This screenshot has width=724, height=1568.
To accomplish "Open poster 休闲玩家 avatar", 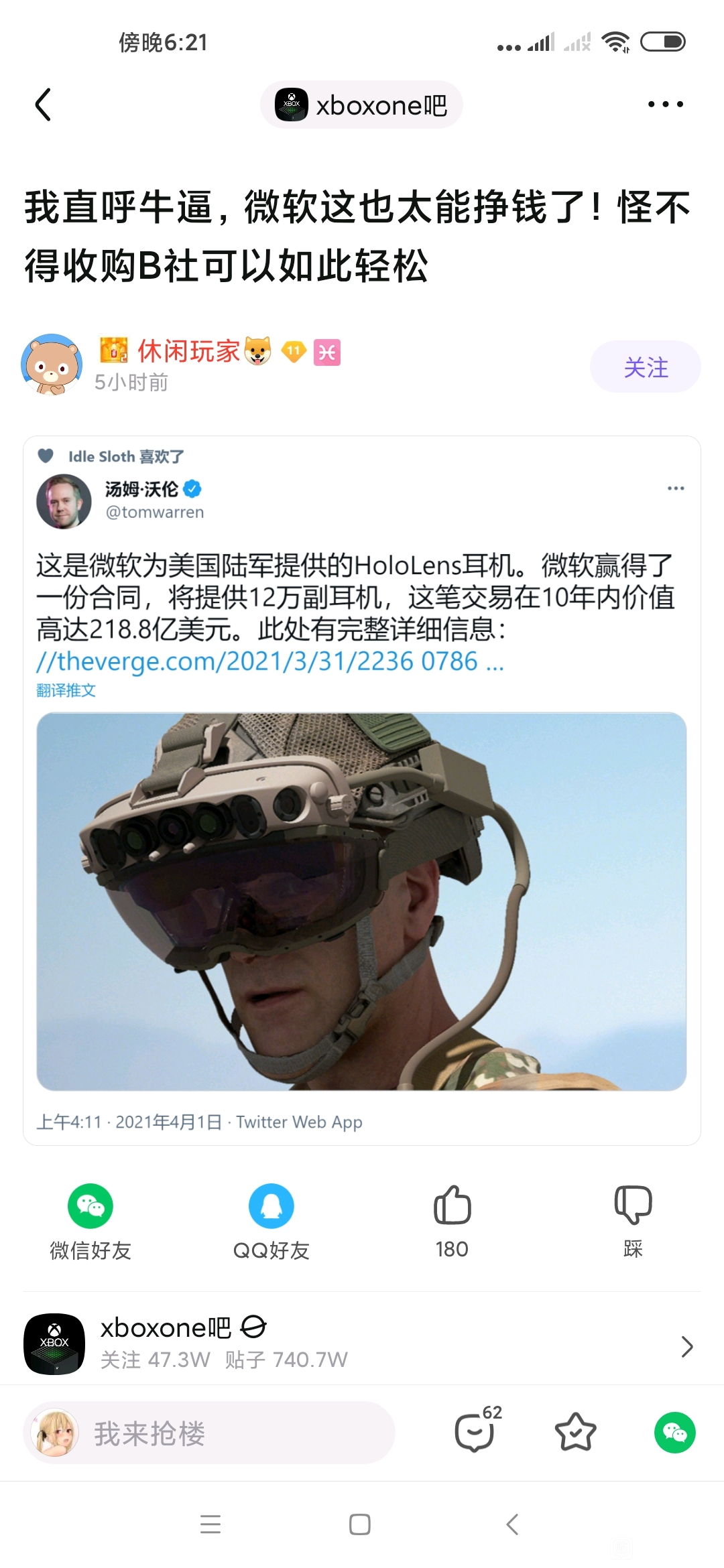I will [52, 365].
